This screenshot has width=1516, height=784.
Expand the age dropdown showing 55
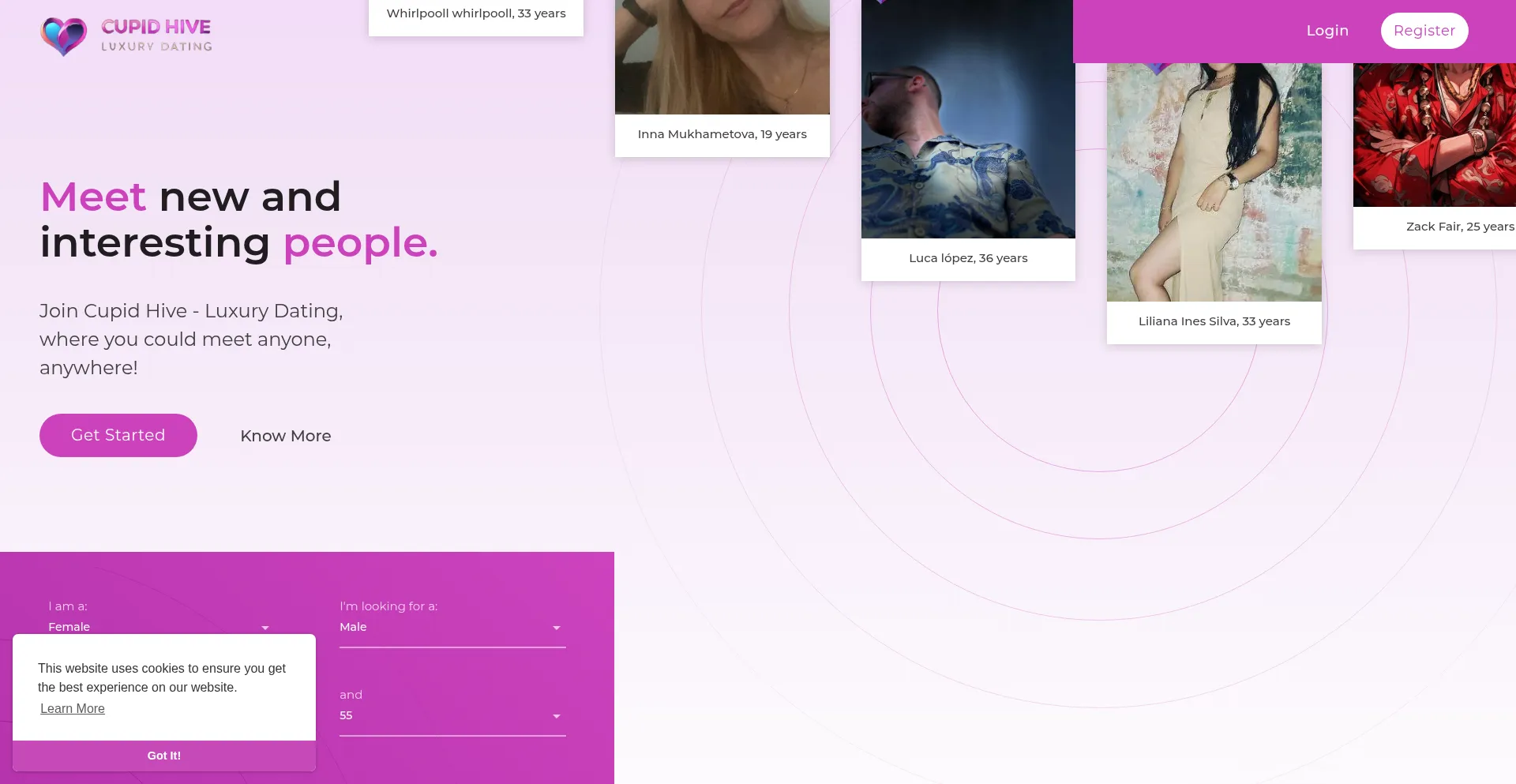[x=452, y=716]
